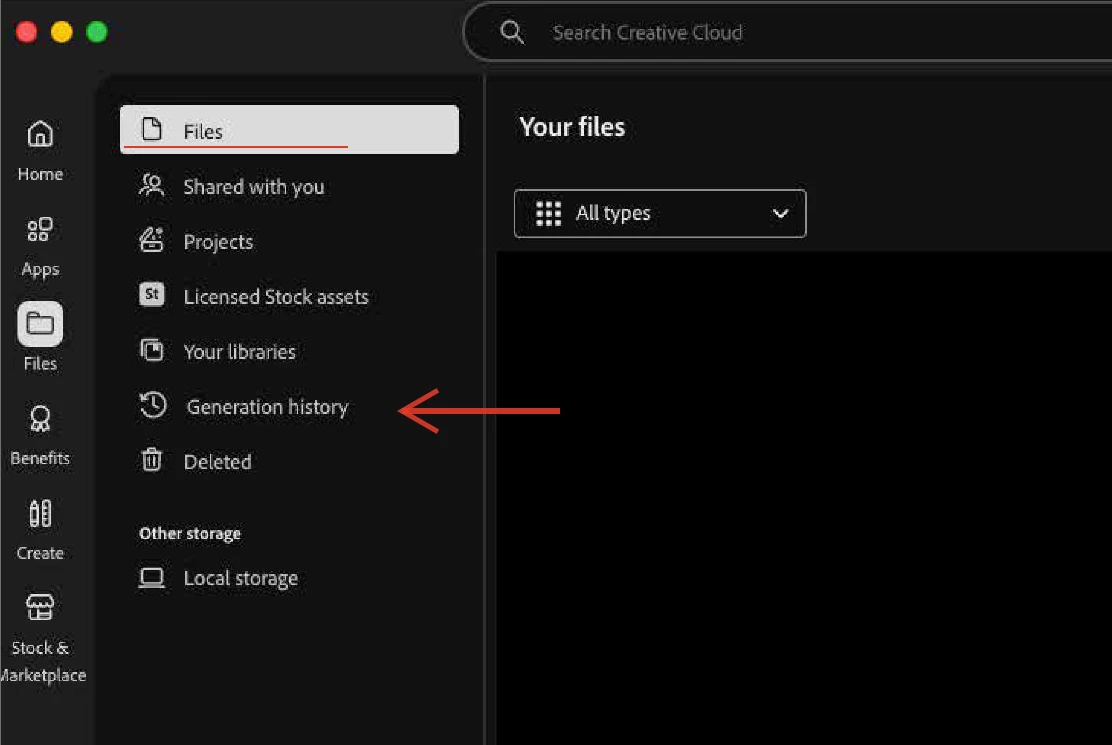Open the Benefits ribbon icon
1112x745 pixels.
pos(40,418)
